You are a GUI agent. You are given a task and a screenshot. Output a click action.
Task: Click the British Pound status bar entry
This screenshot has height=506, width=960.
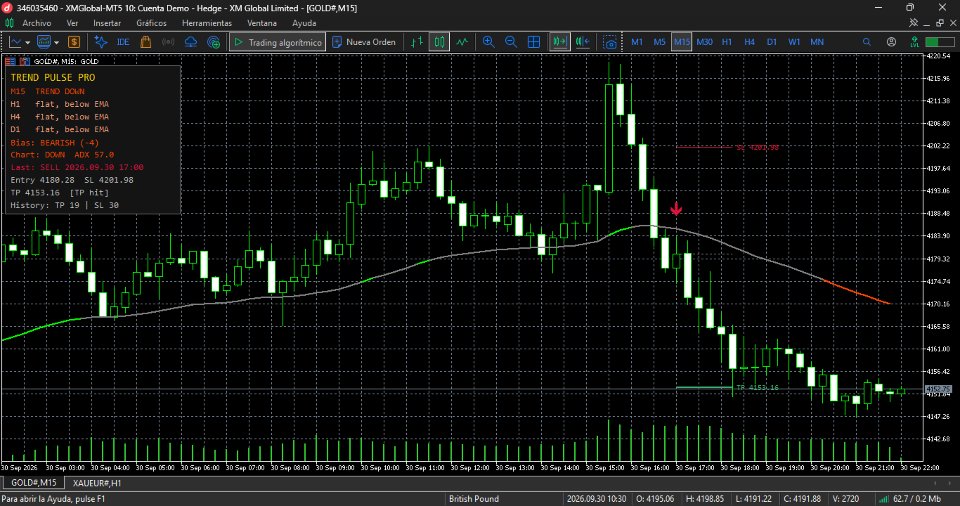(474, 499)
